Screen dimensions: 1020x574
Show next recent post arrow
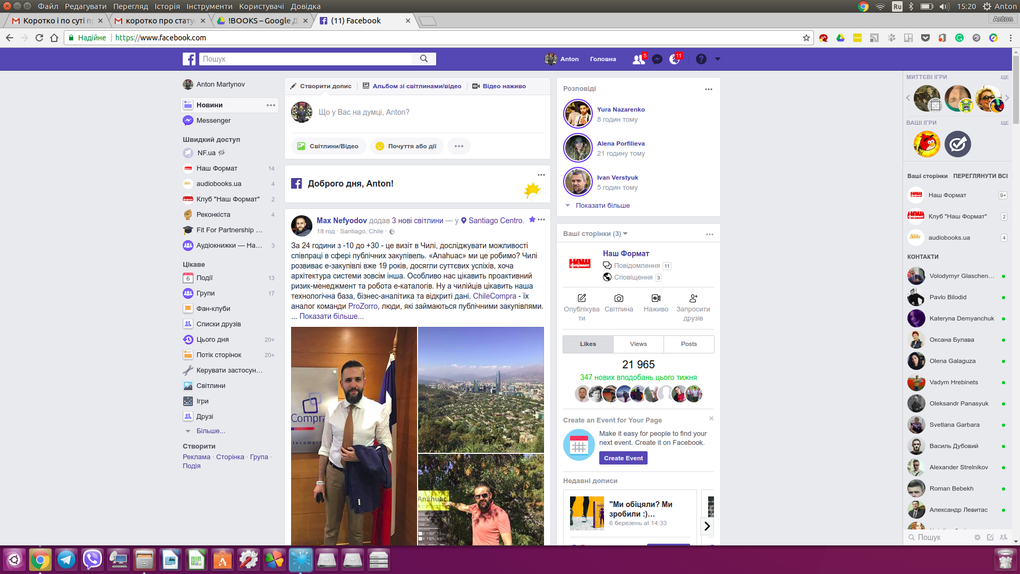click(x=707, y=526)
